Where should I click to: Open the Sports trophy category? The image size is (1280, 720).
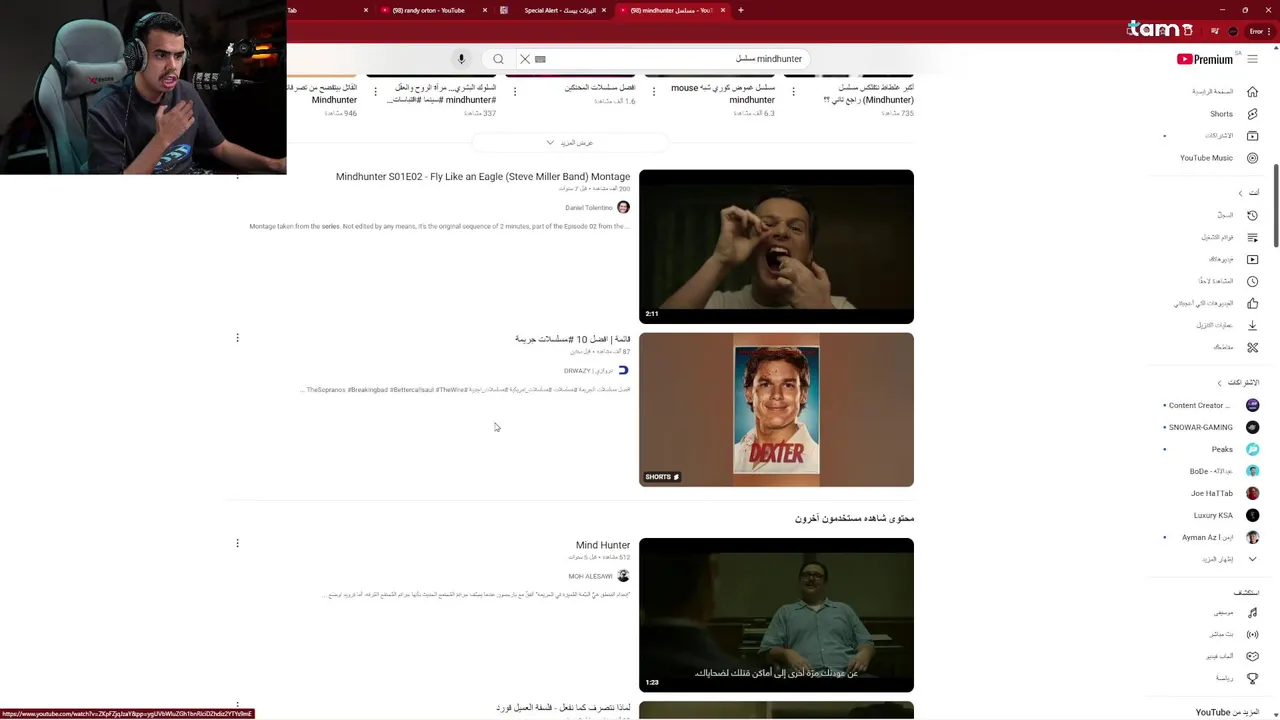(x=1252, y=678)
